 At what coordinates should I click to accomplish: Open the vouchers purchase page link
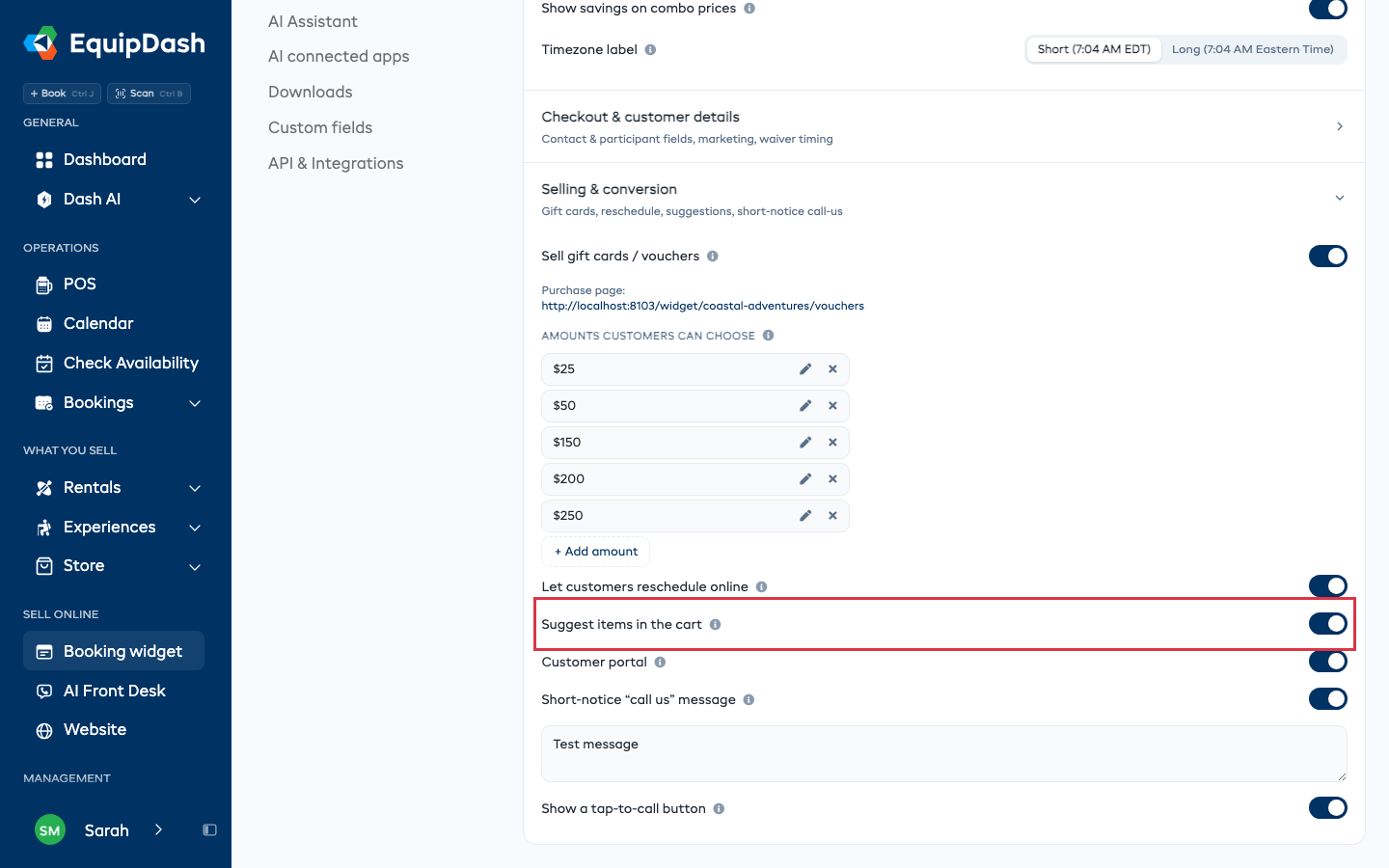tap(702, 307)
